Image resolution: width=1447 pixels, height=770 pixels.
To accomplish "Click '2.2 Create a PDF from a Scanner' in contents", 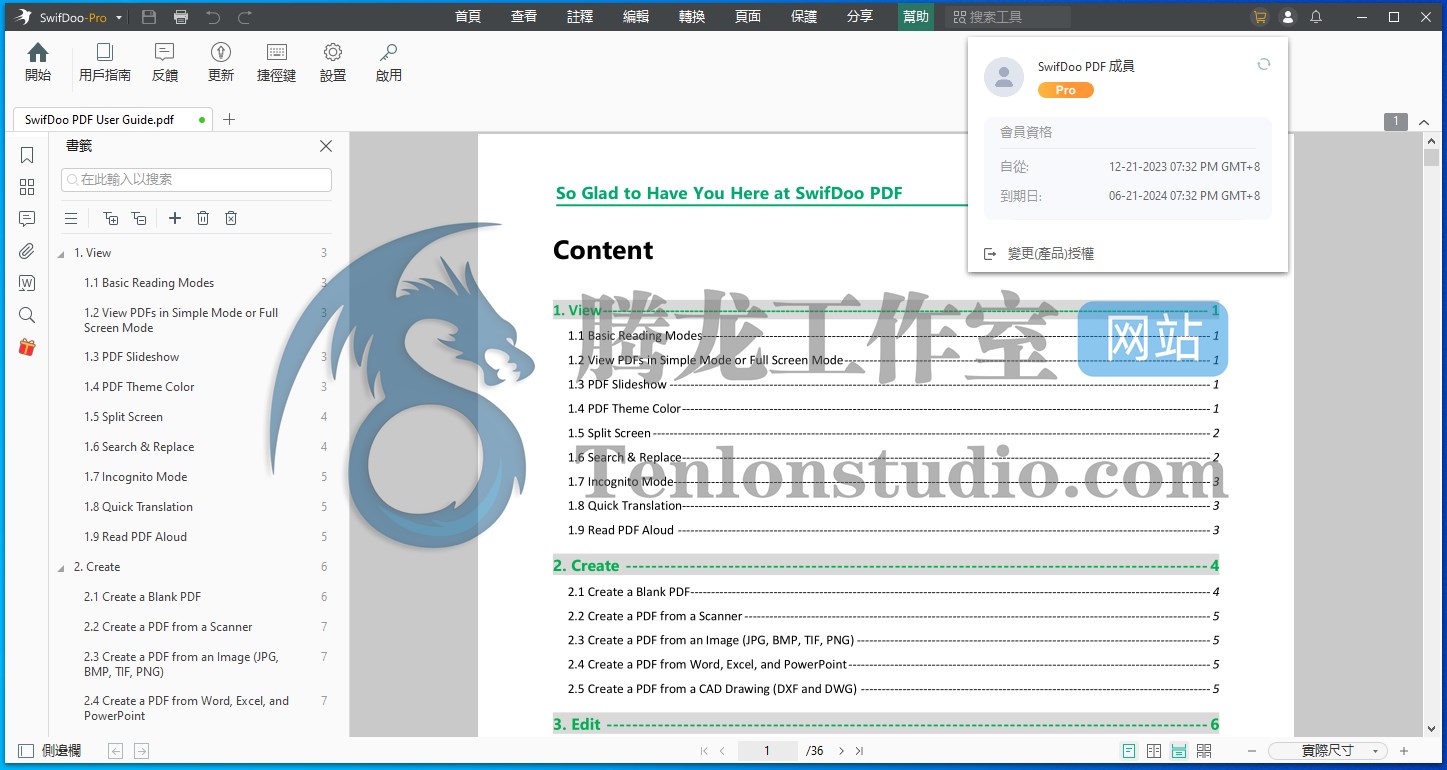I will [655, 616].
